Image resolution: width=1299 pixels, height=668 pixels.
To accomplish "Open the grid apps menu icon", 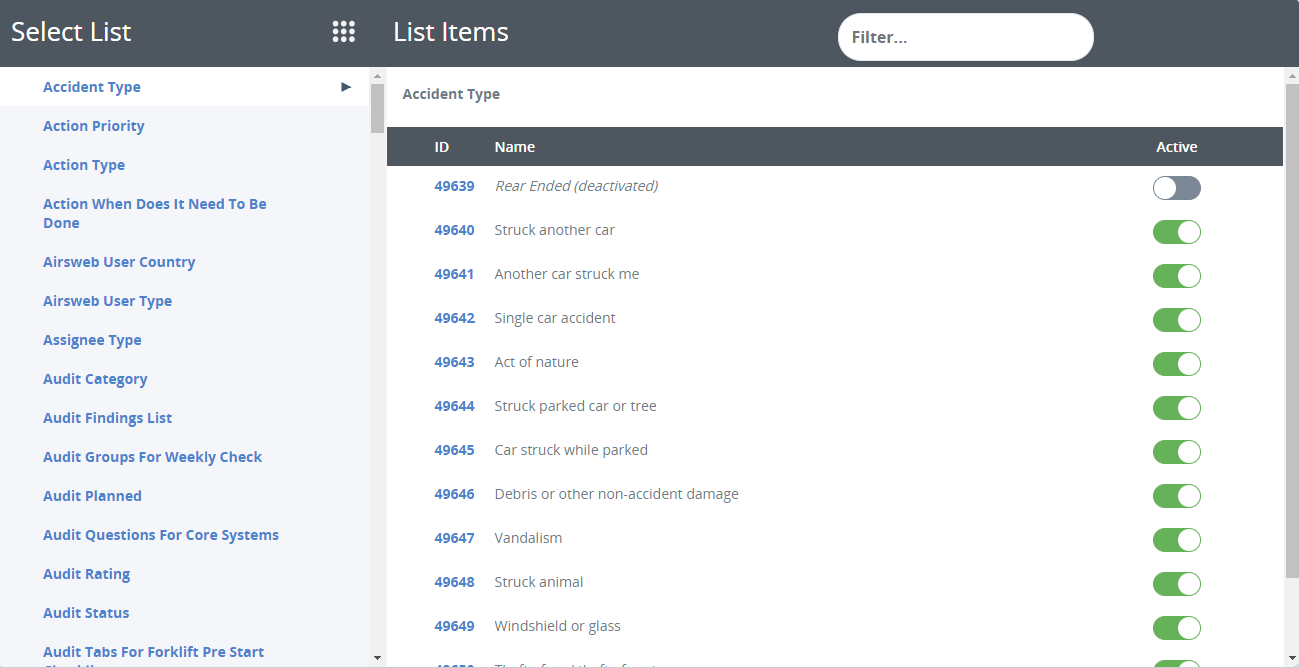I will point(343,32).
